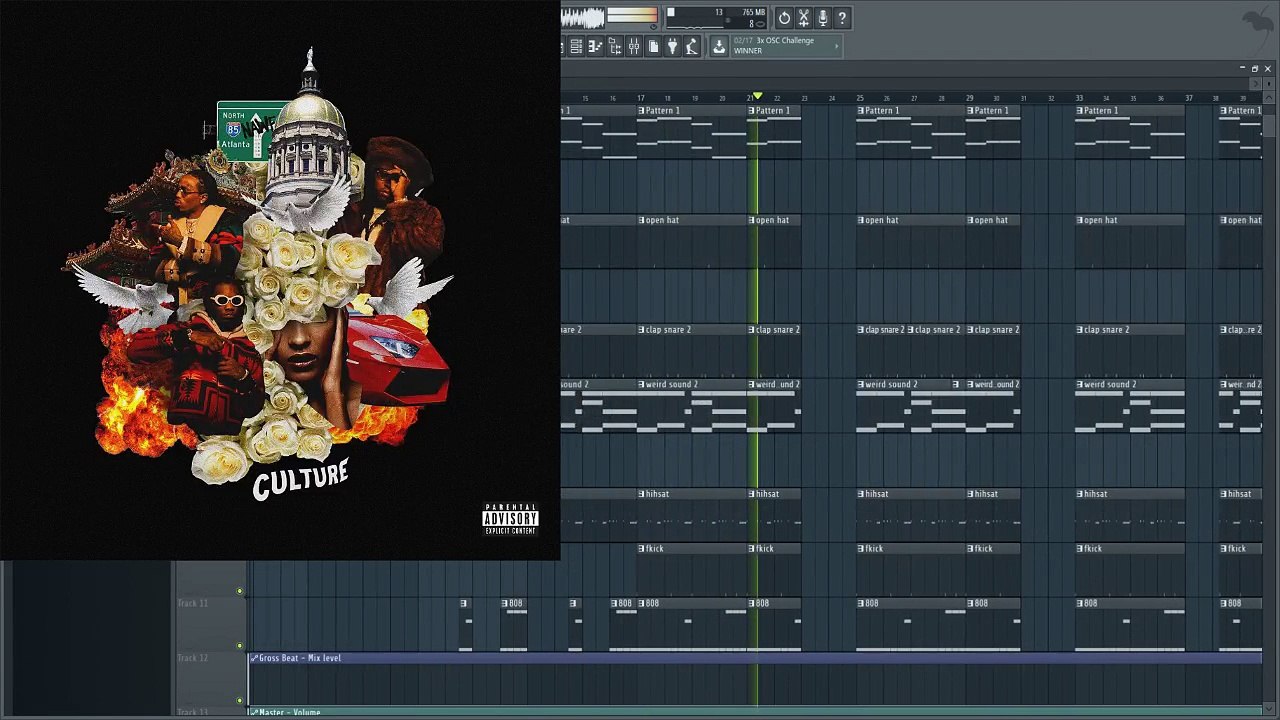Open clip menu icon of clap snare 2 at bar 33
This screenshot has width=1280, height=720.
pos(1082,330)
